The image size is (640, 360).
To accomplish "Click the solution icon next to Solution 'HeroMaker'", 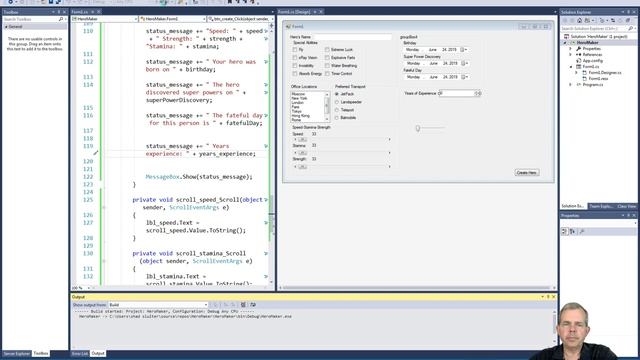I will point(567,36).
